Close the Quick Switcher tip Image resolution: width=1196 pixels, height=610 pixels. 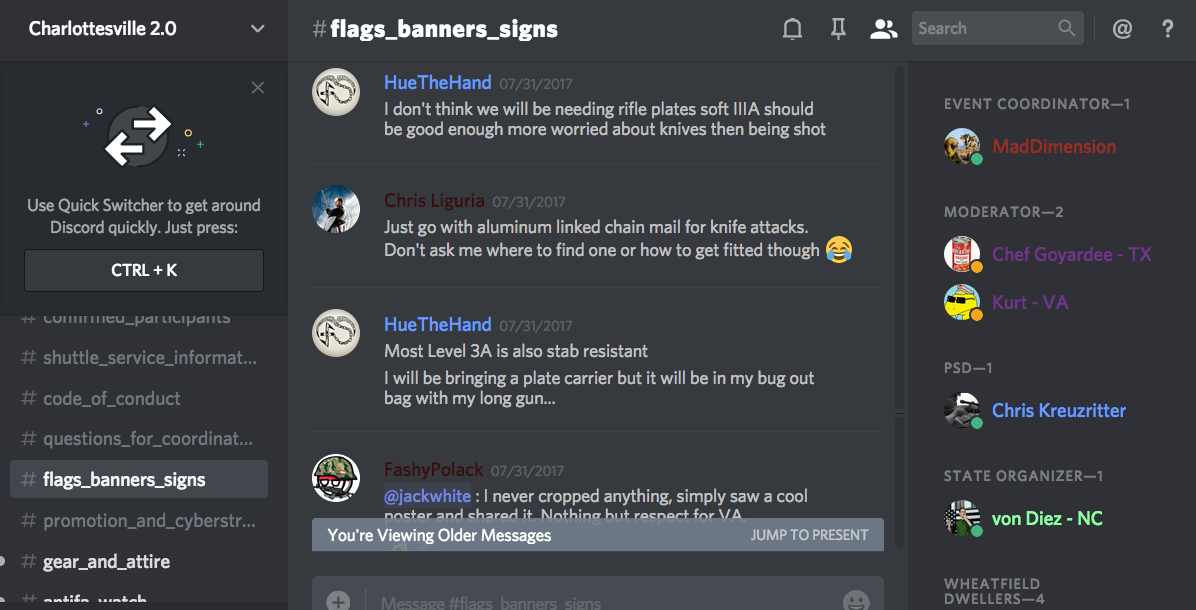click(x=258, y=88)
